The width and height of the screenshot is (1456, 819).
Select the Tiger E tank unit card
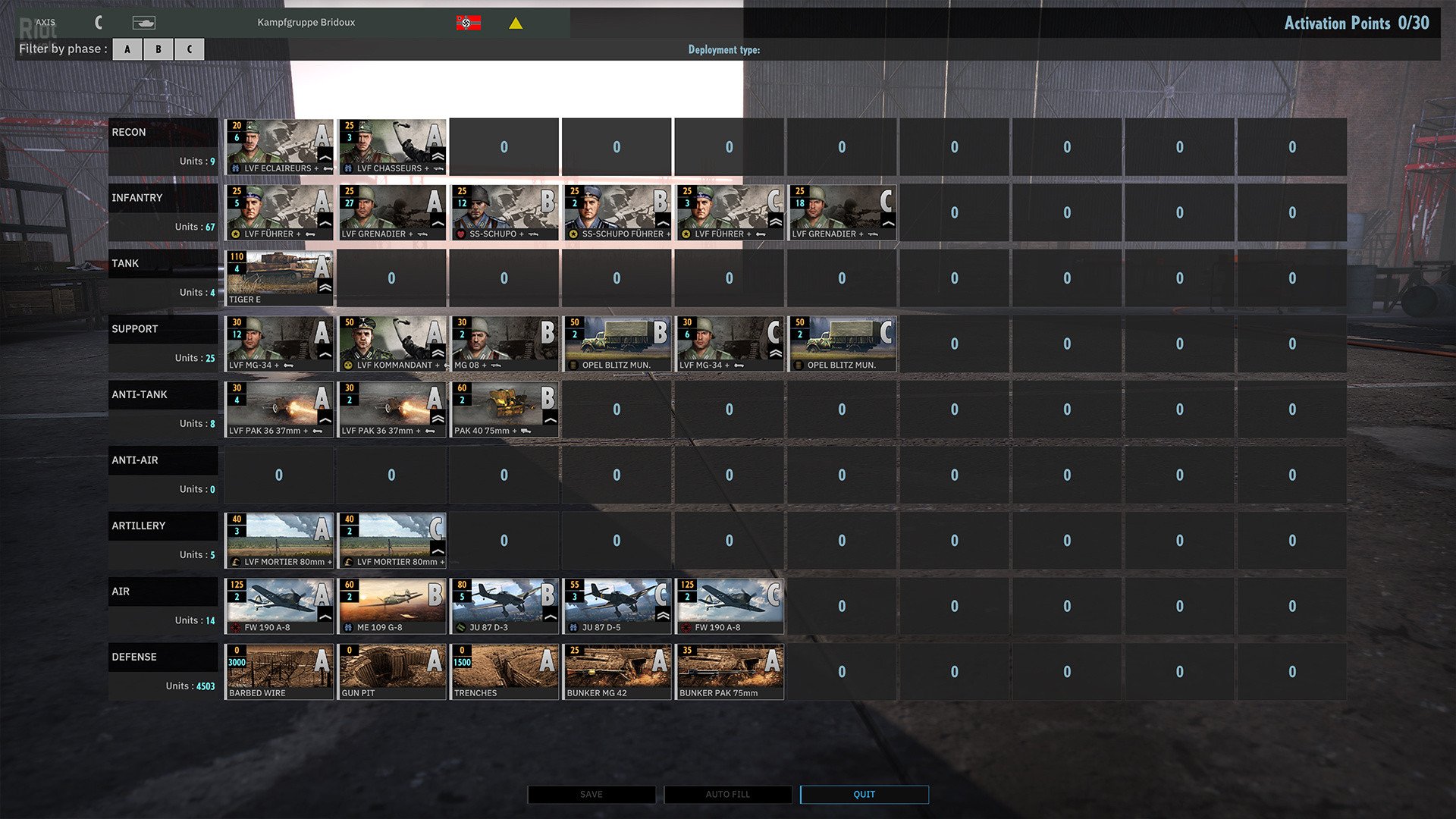coord(278,278)
